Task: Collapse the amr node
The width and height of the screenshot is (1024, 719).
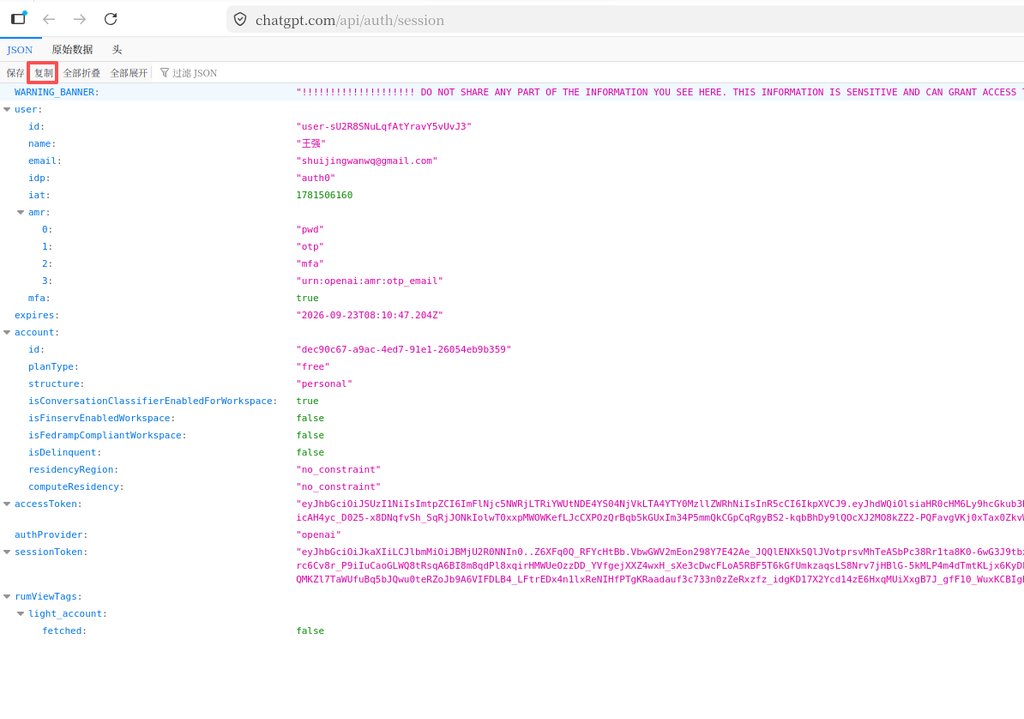Action: pyautogui.click(x=21, y=212)
